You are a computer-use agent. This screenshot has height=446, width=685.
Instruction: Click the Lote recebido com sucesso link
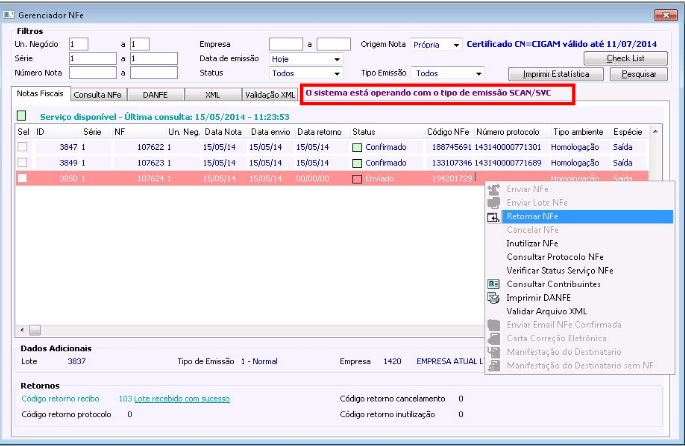[x=184, y=398]
